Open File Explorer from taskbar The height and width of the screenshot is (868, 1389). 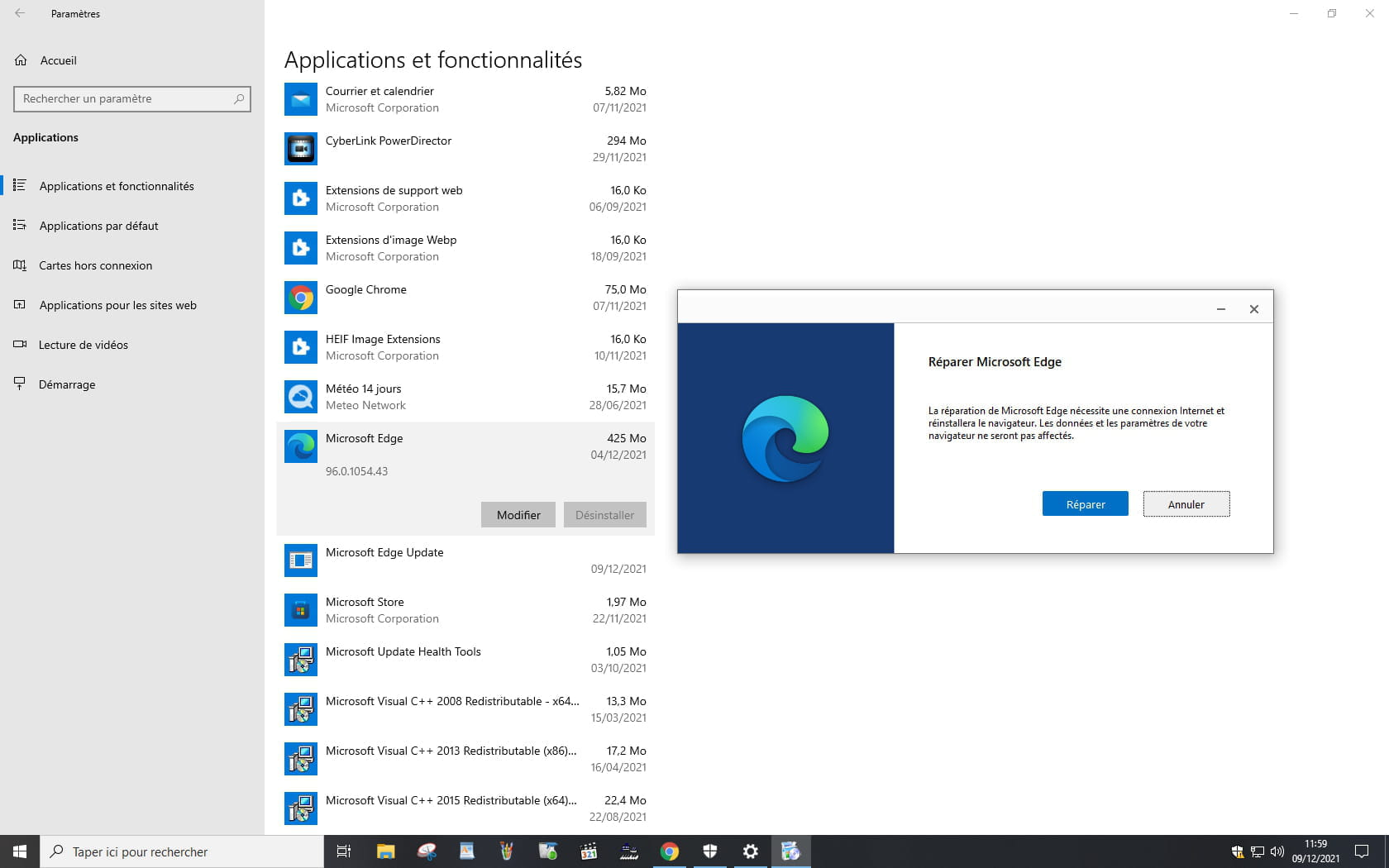click(x=386, y=851)
